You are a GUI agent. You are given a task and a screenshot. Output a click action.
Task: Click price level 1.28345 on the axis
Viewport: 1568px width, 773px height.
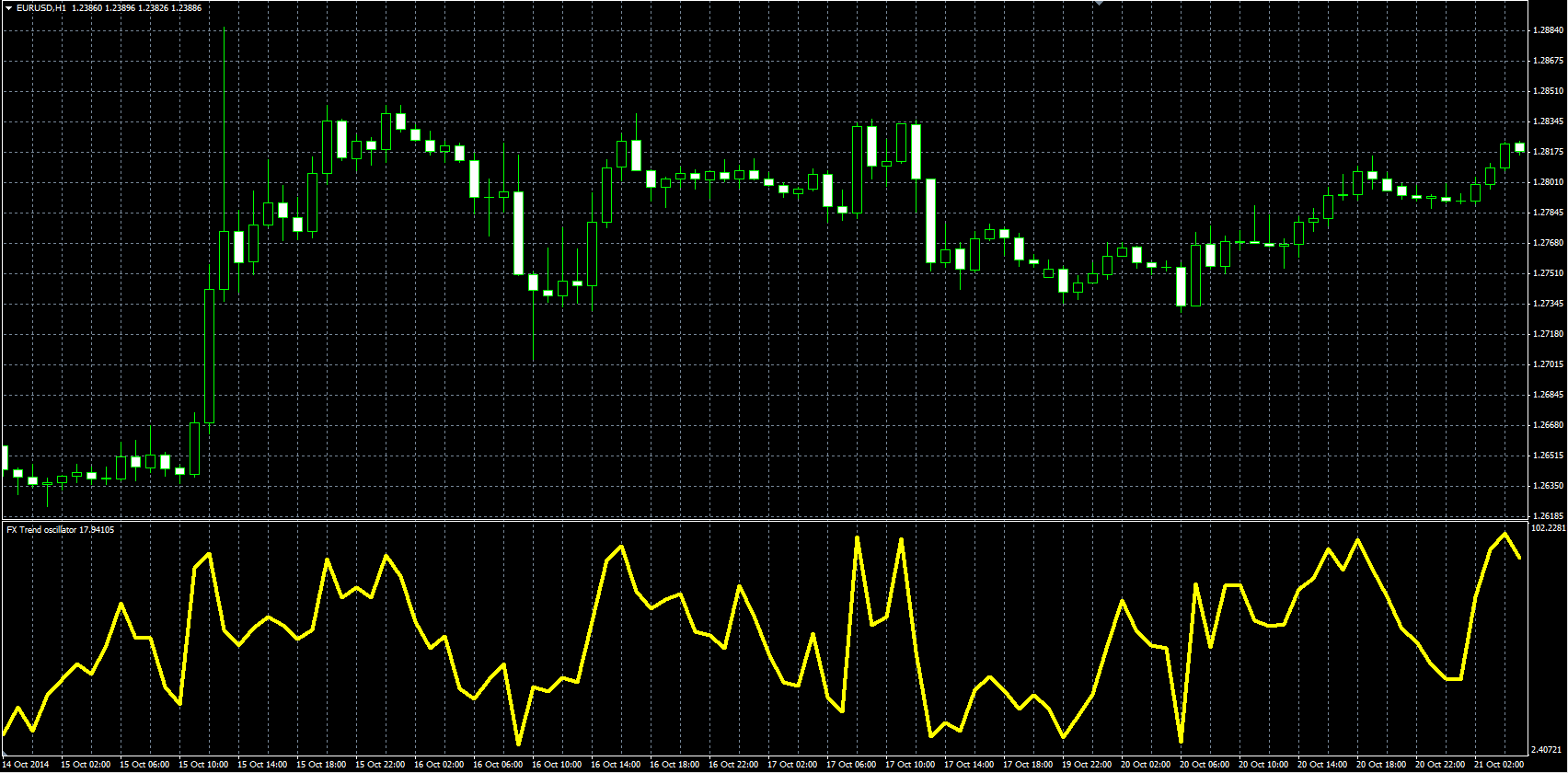[x=1549, y=121]
